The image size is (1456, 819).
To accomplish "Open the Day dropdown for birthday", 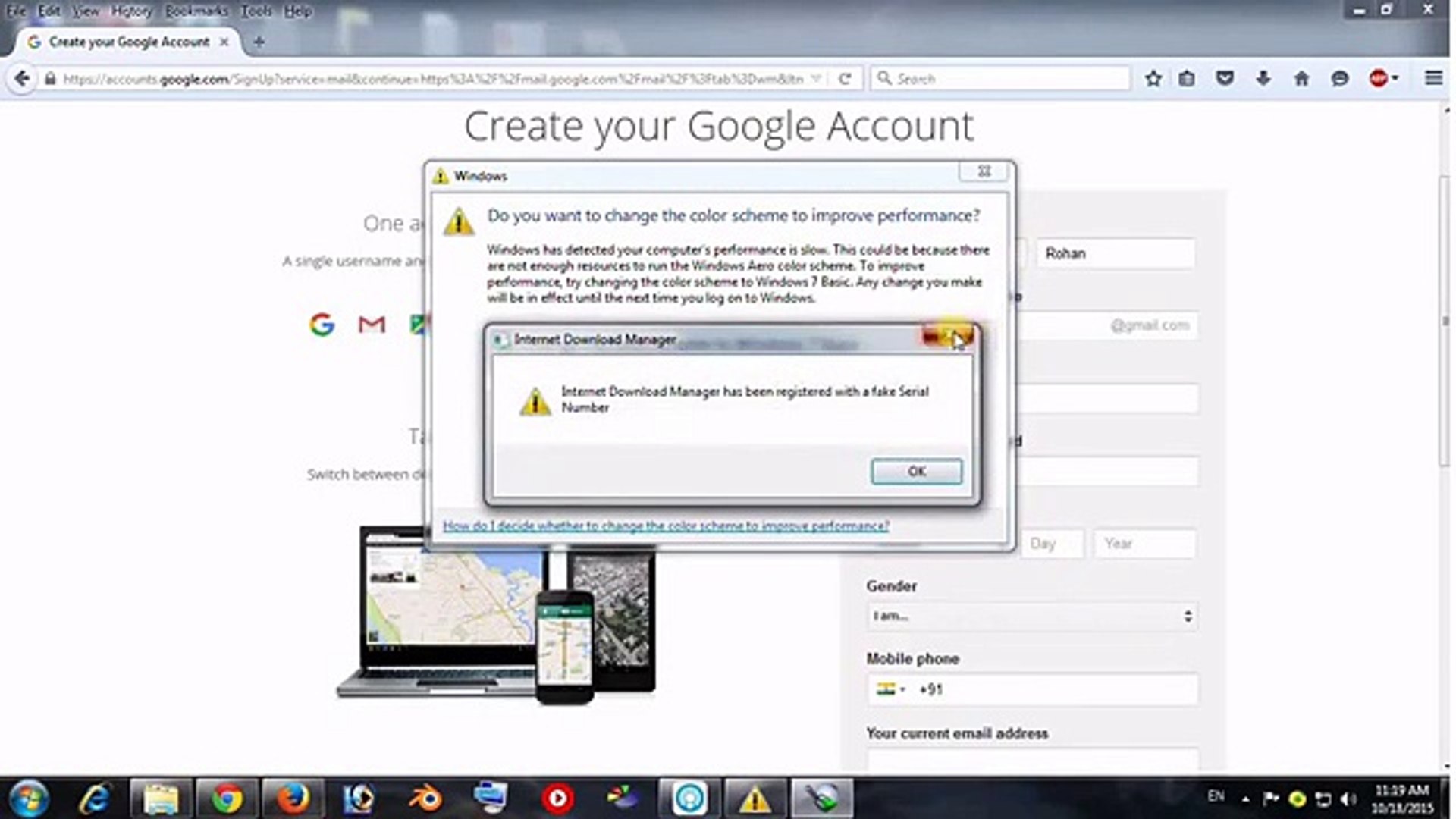I will [x=1051, y=543].
